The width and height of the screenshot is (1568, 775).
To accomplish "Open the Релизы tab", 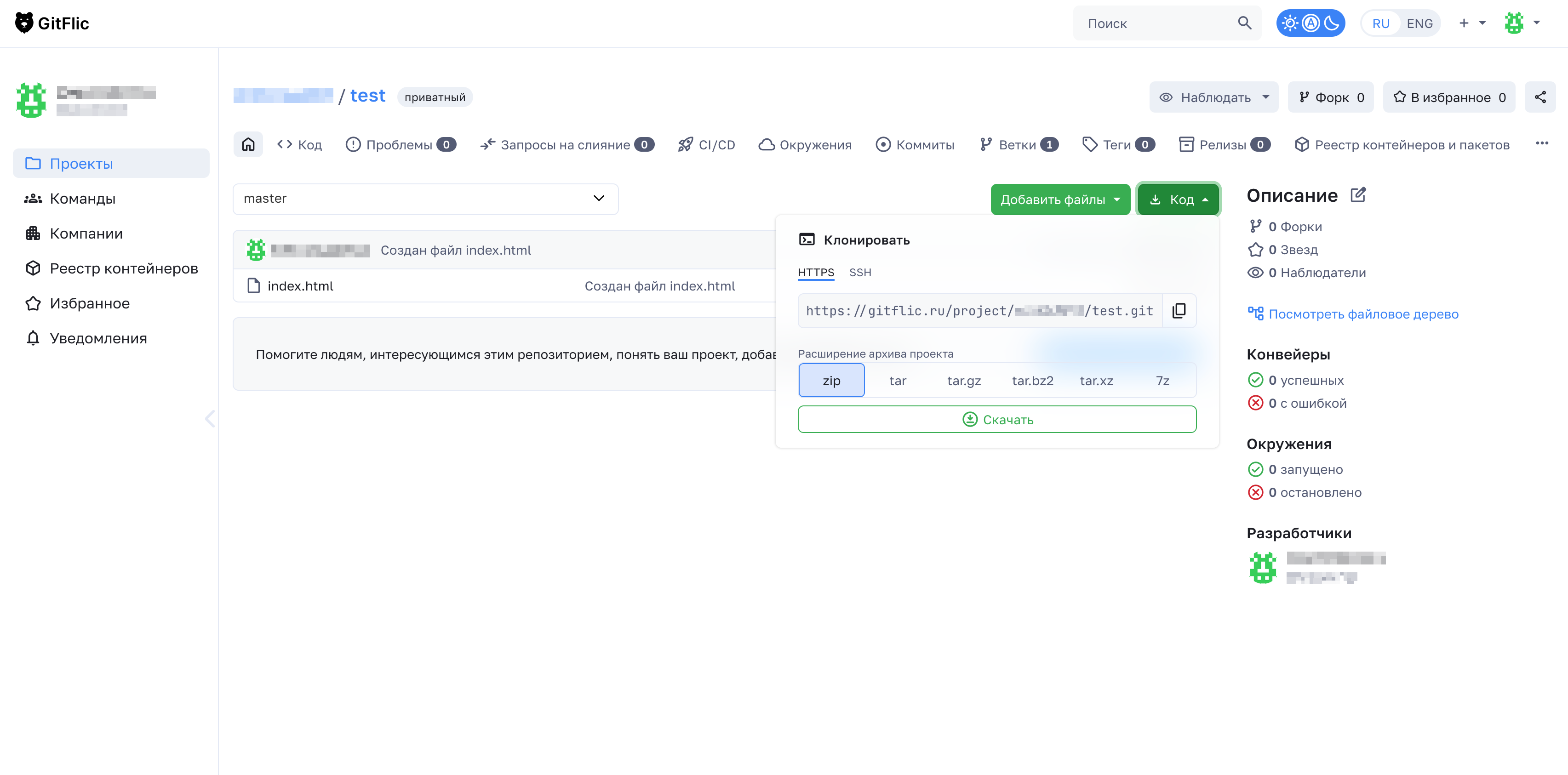I will coord(1224,144).
